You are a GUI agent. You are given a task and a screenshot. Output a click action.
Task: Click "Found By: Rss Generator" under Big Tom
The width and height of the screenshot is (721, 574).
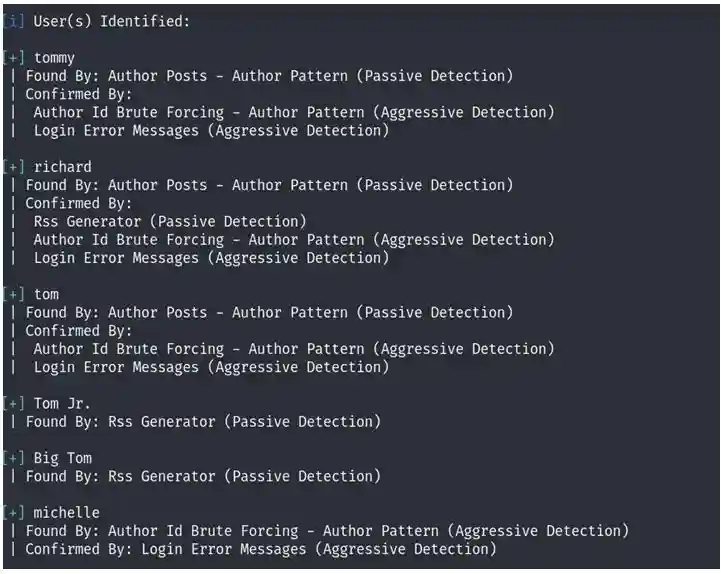tap(203, 477)
